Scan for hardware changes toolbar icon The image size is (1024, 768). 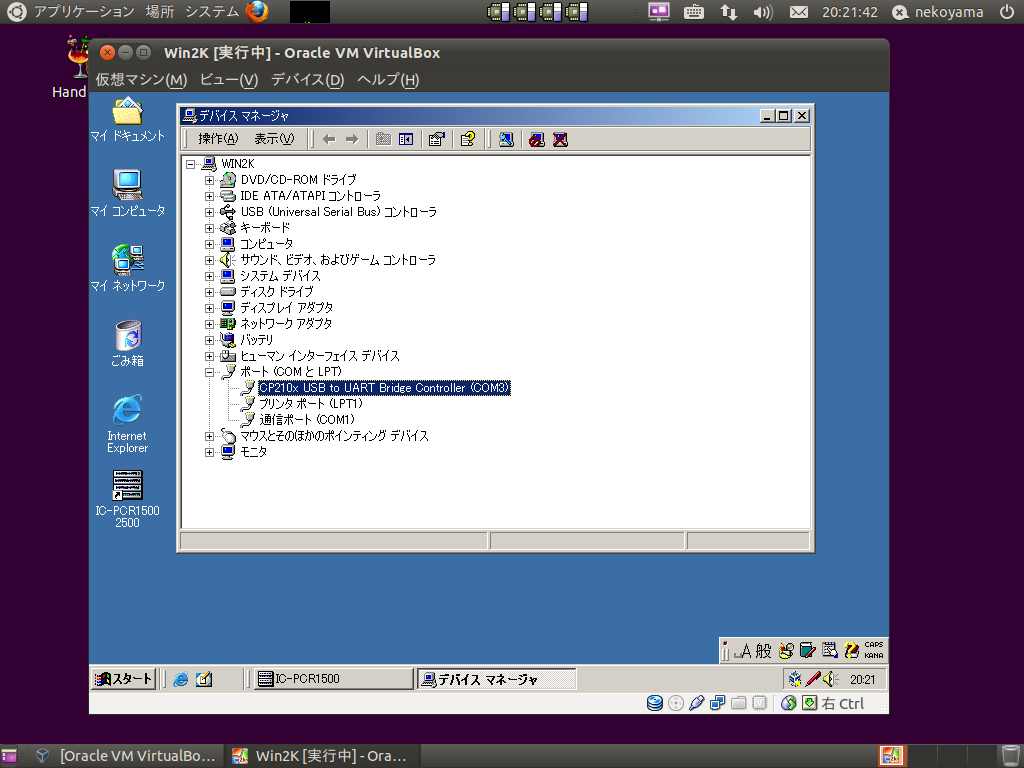click(x=506, y=139)
